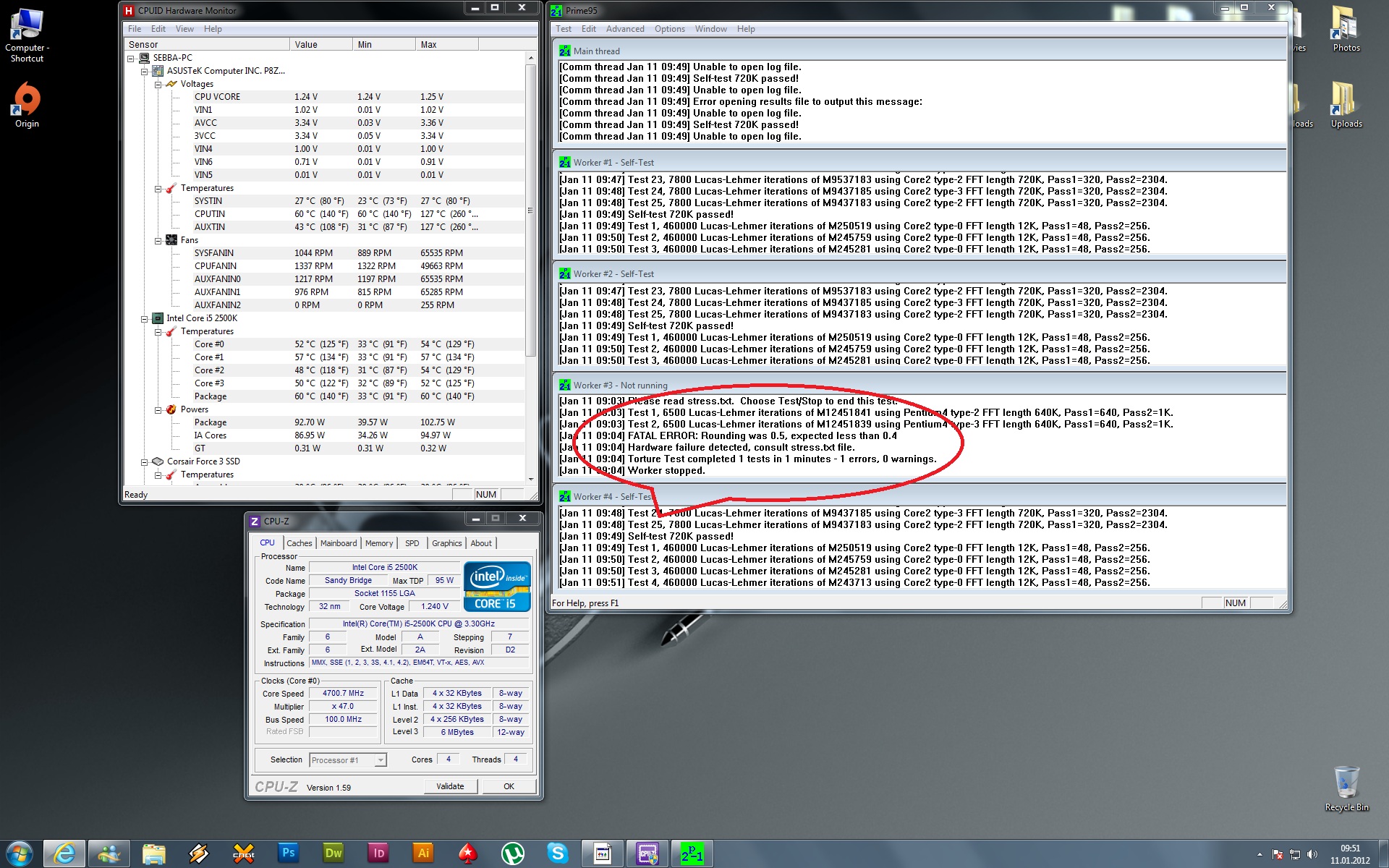Open Prime95 Test menu
1389x868 pixels.
click(x=564, y=29)
